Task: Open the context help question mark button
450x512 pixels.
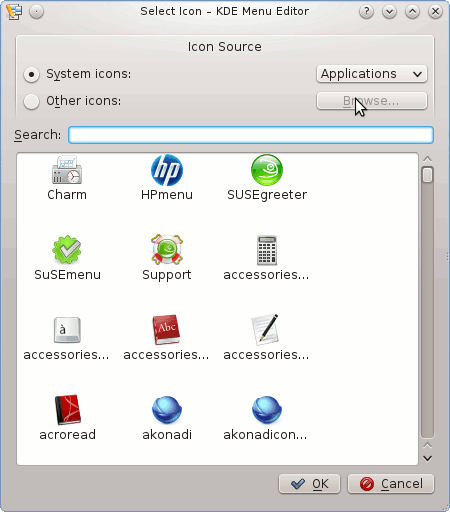Action: [x=366, y=12]
